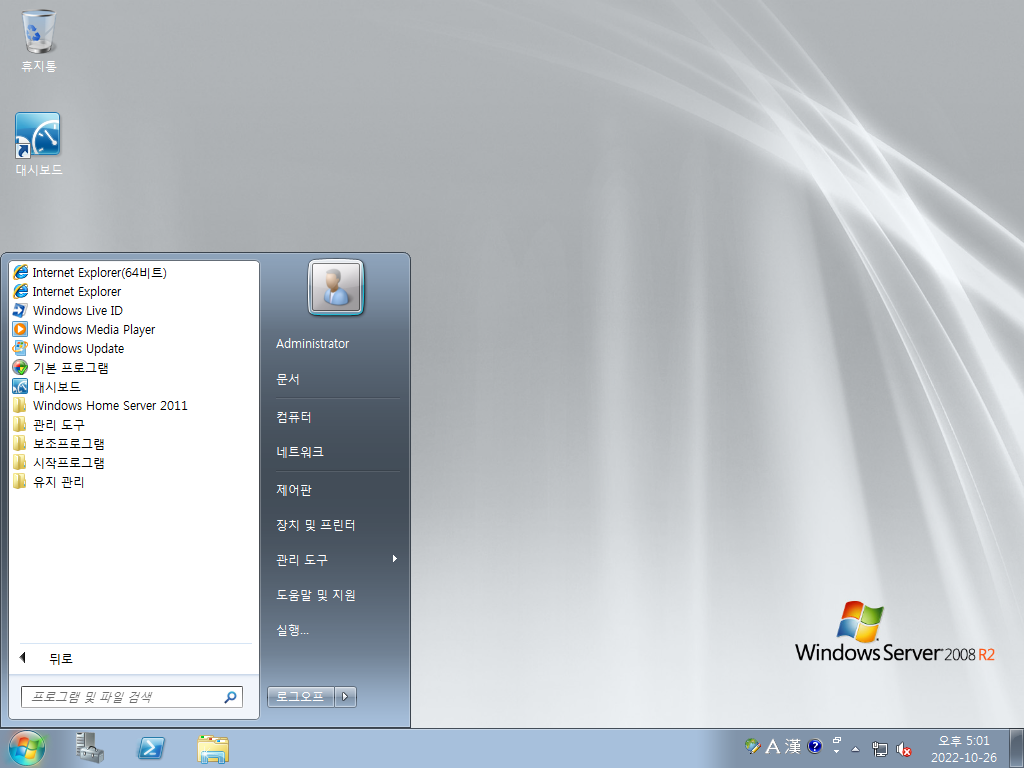Viewport: 1024px width, 768px height.
Task: Open Windows Explorer from the taskbar
Action: [213, 748]
